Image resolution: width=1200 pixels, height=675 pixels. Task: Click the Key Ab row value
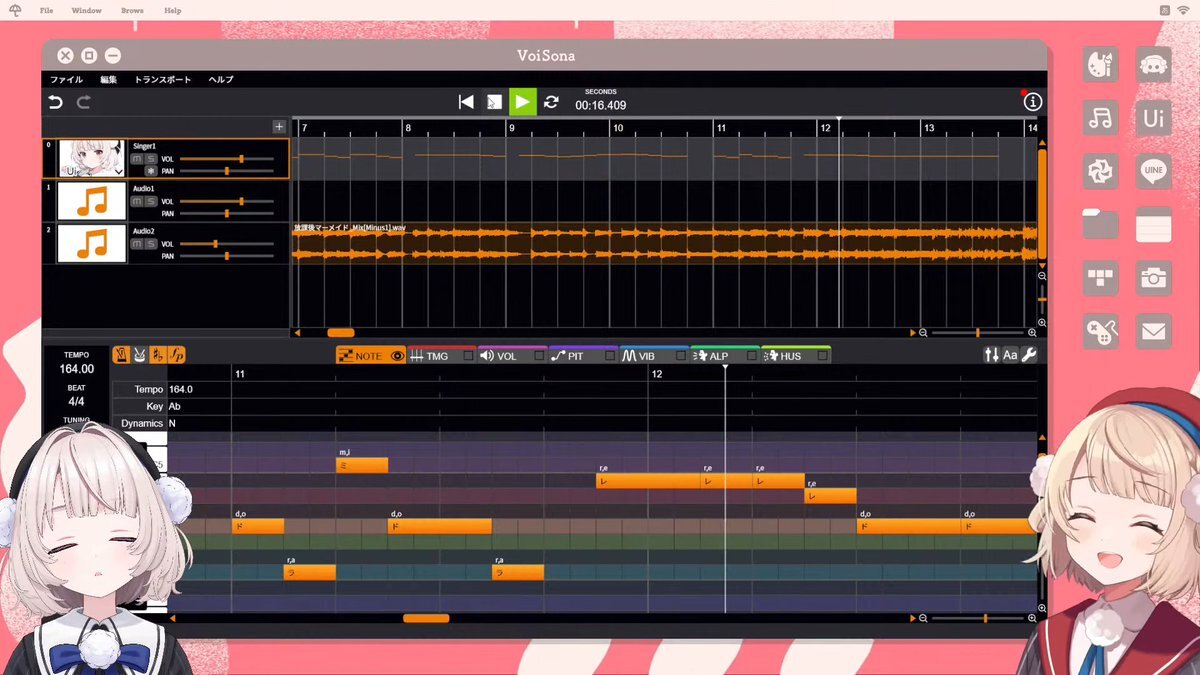(x=175, y=406)
